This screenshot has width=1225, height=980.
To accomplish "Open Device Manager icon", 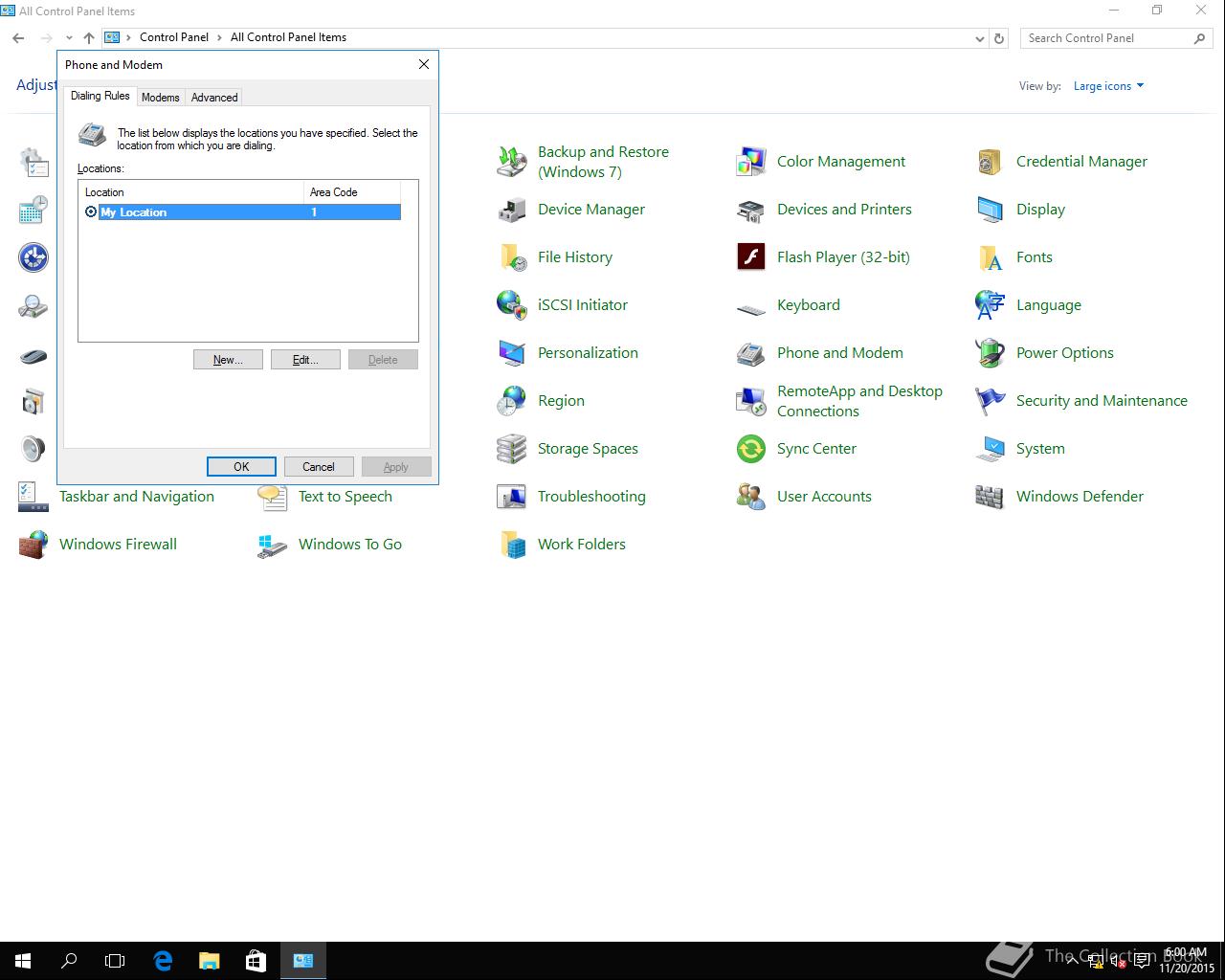I will (512, 210).
